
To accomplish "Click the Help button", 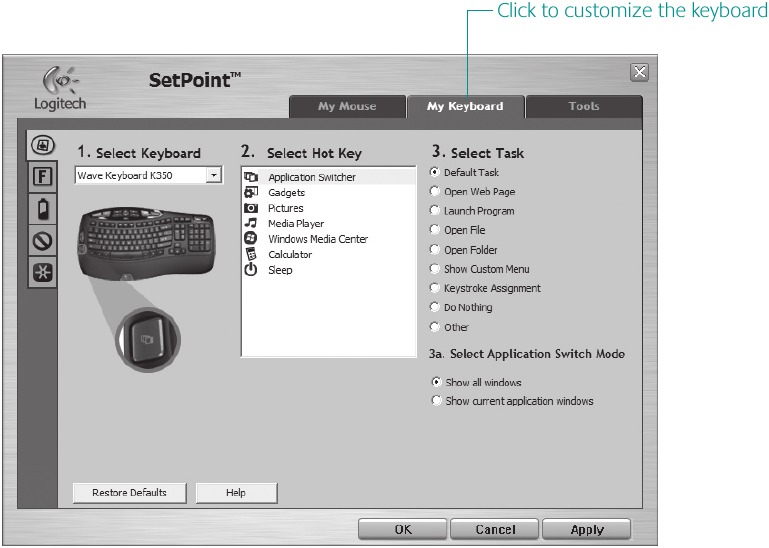I will (x=236, y=493).
